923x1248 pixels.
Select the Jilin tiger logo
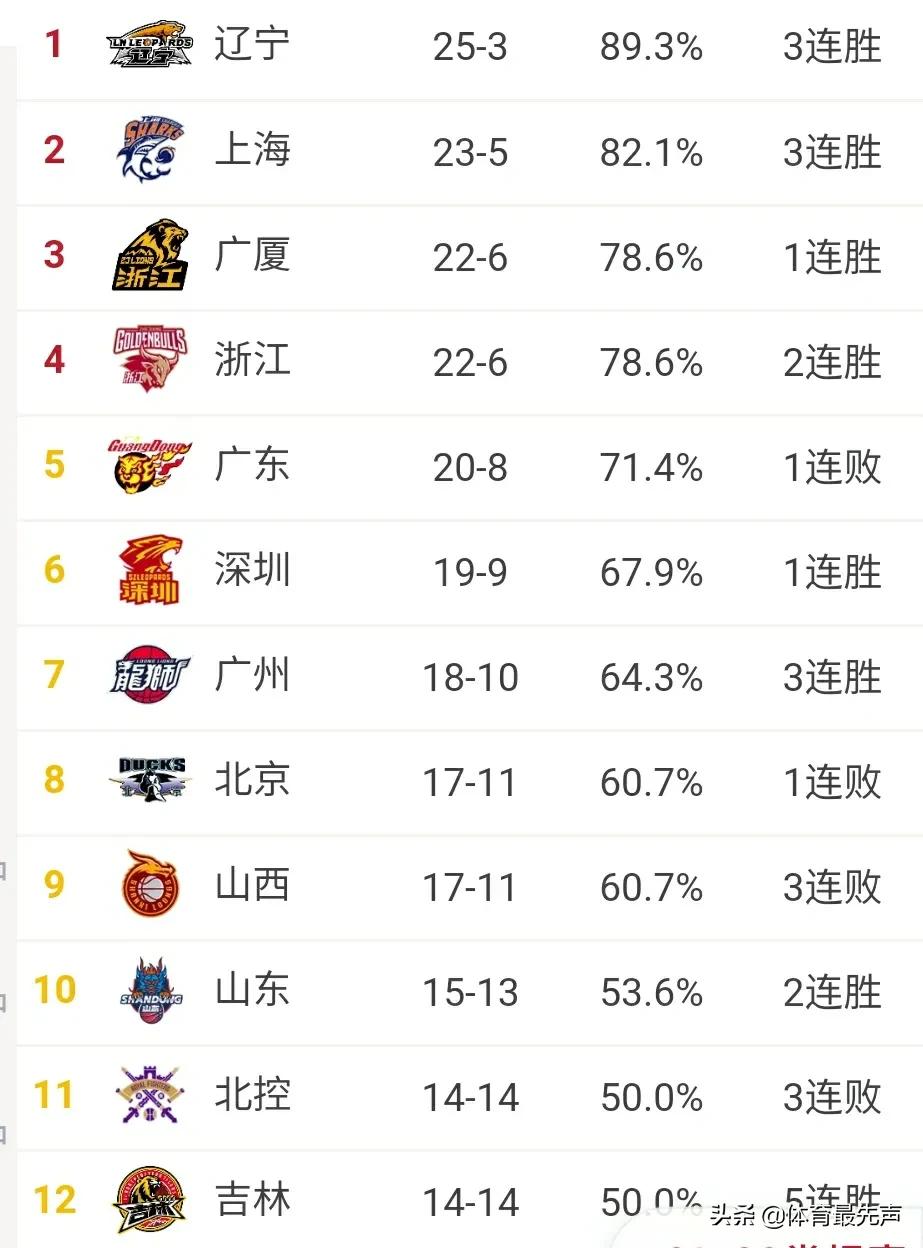point(150,1200)
